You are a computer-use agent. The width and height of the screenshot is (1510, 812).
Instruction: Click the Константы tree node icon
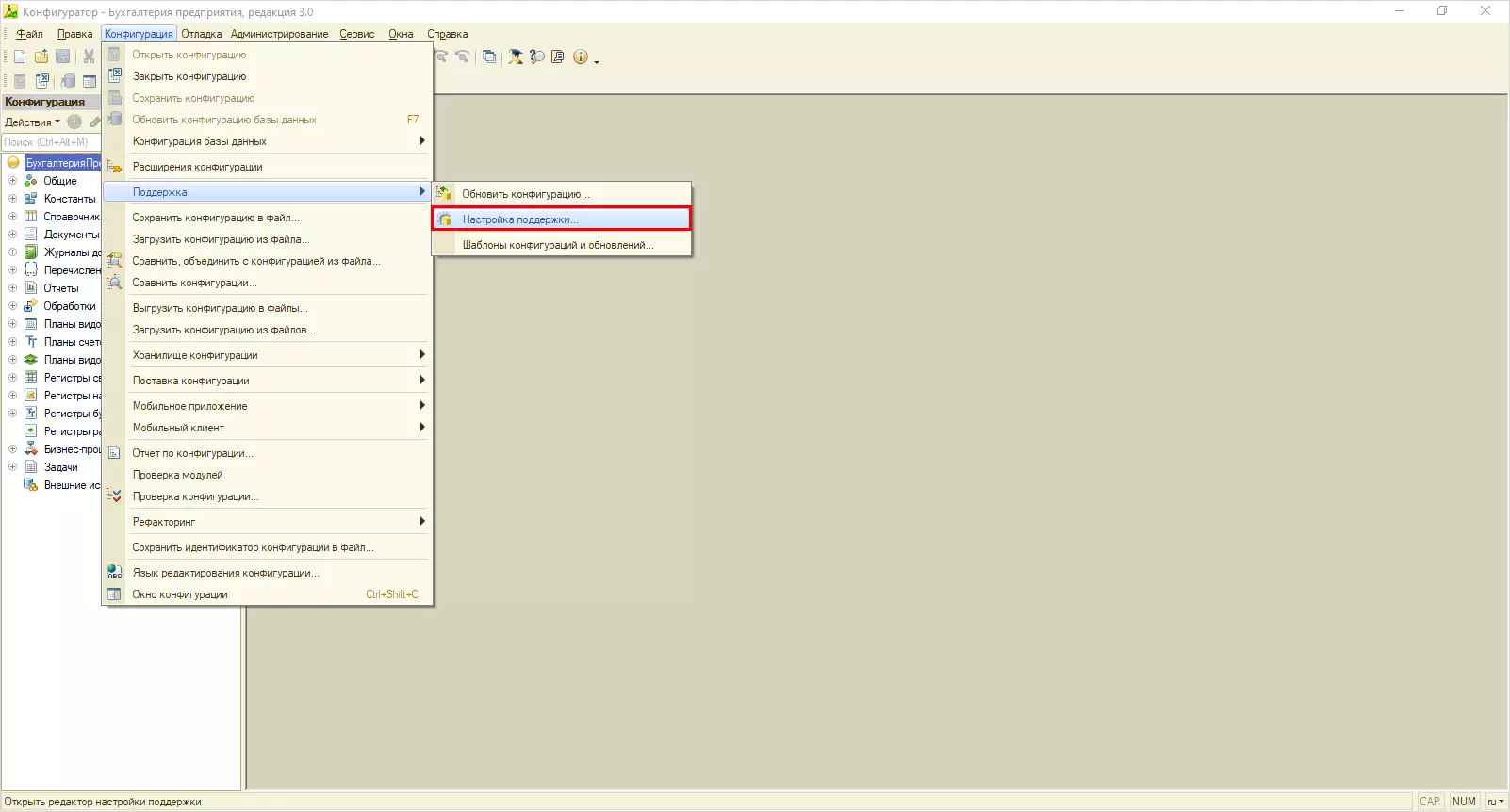click(31, 199)
